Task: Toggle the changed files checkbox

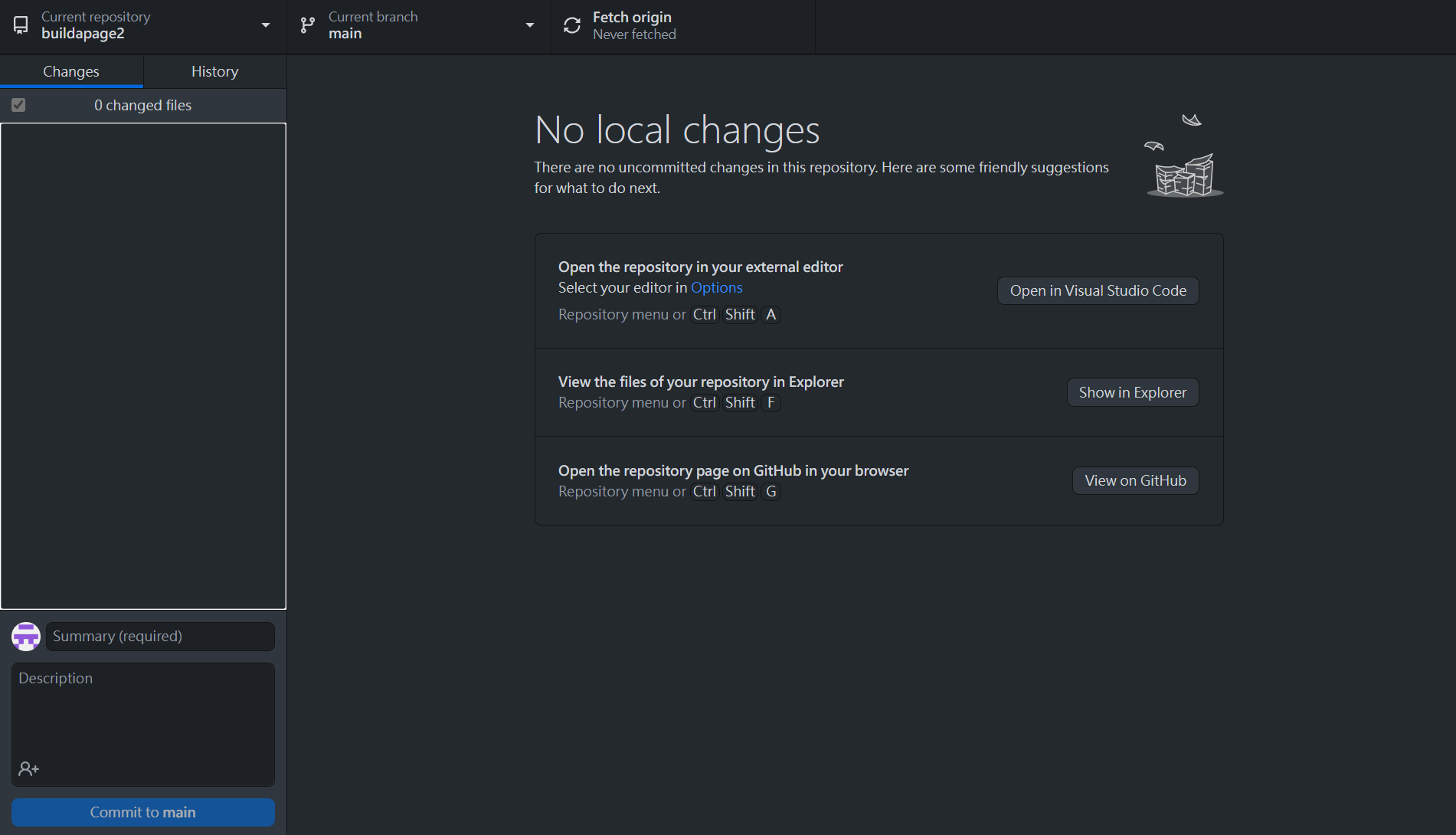Action: pos(18,105)
